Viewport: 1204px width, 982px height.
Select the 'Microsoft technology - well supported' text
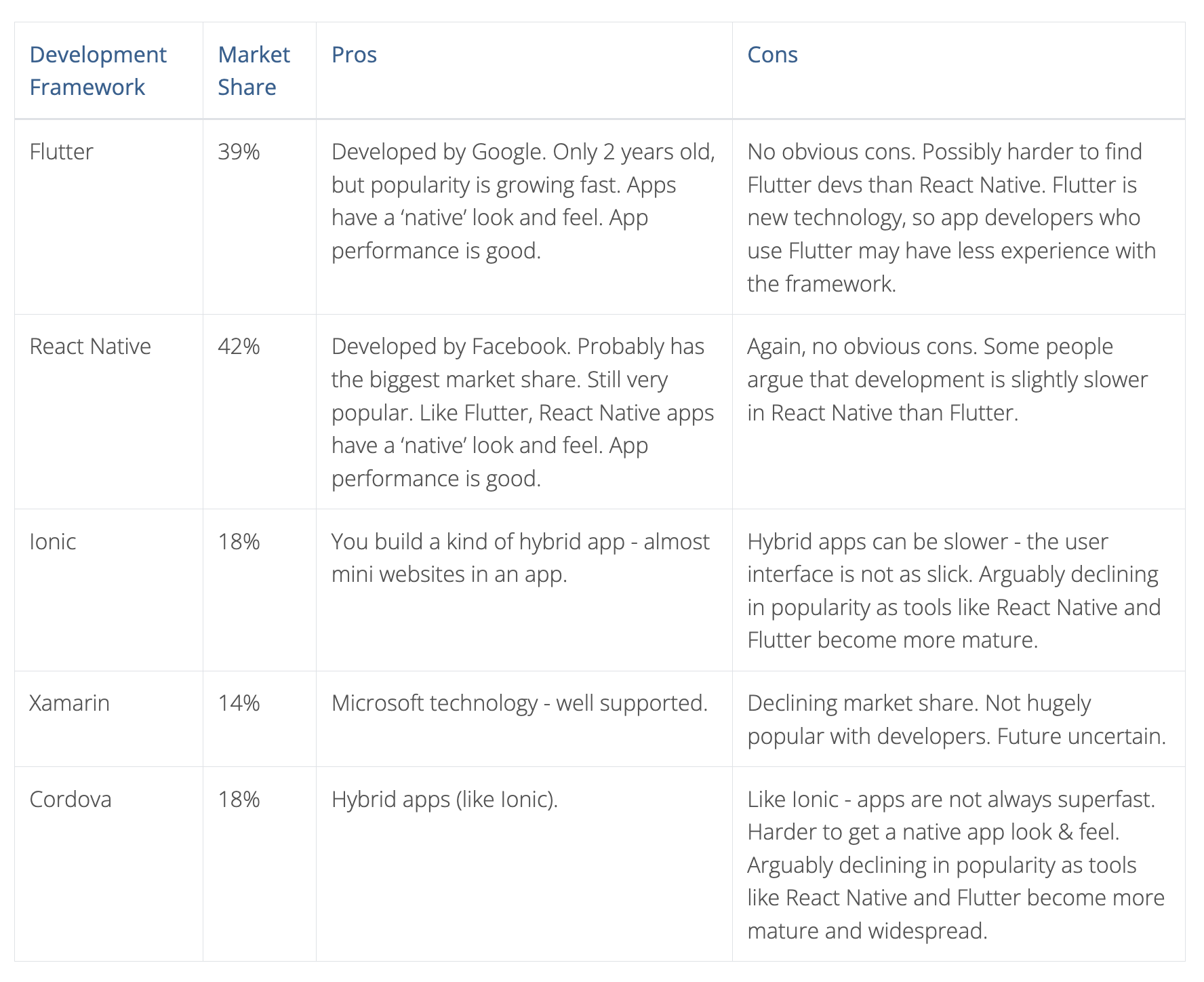tap(519, 703)
